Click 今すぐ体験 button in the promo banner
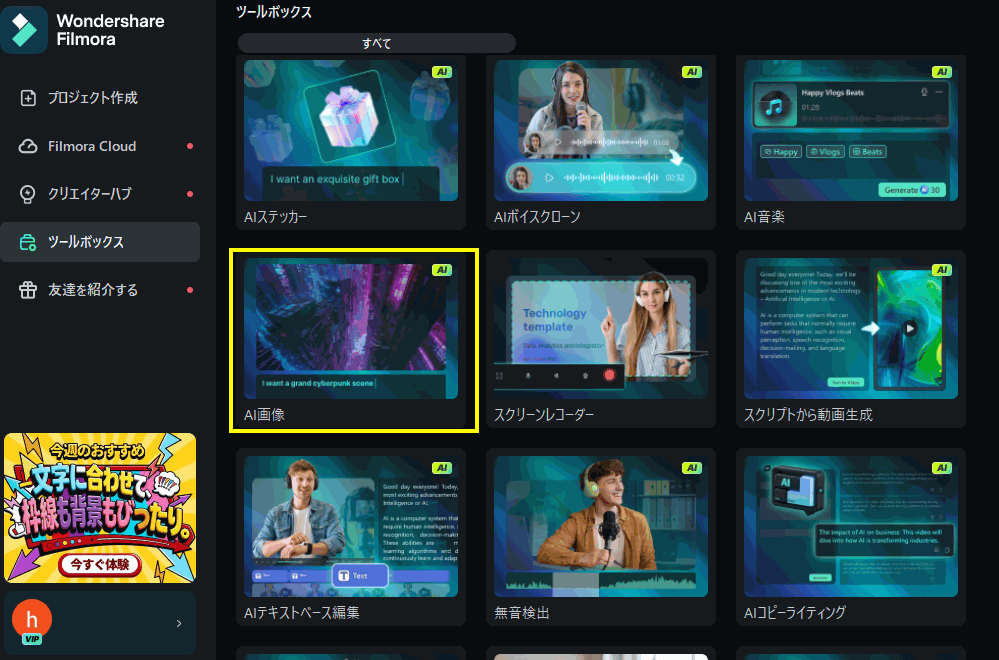999x660 pixels. 99,564
